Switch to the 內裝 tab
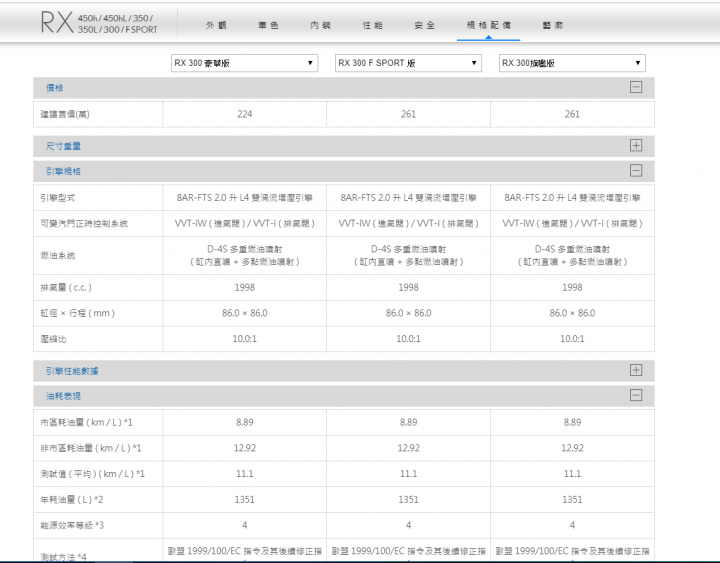 [320, 25]
